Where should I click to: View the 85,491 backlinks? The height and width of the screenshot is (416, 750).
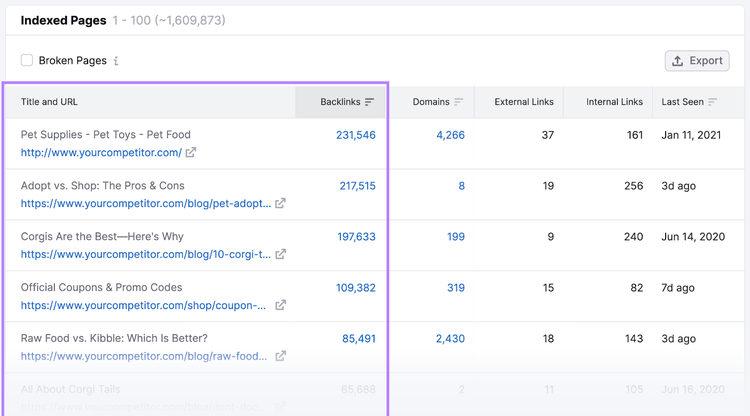pos(358,339)
